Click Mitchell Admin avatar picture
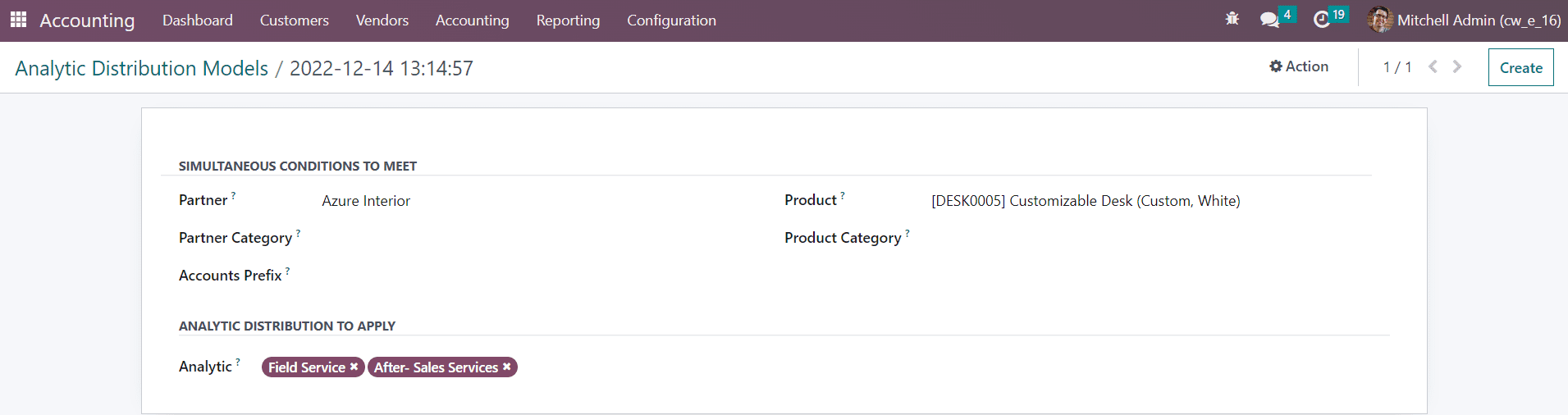This screenshot has height=415, width=1568. pos(1380,20)
